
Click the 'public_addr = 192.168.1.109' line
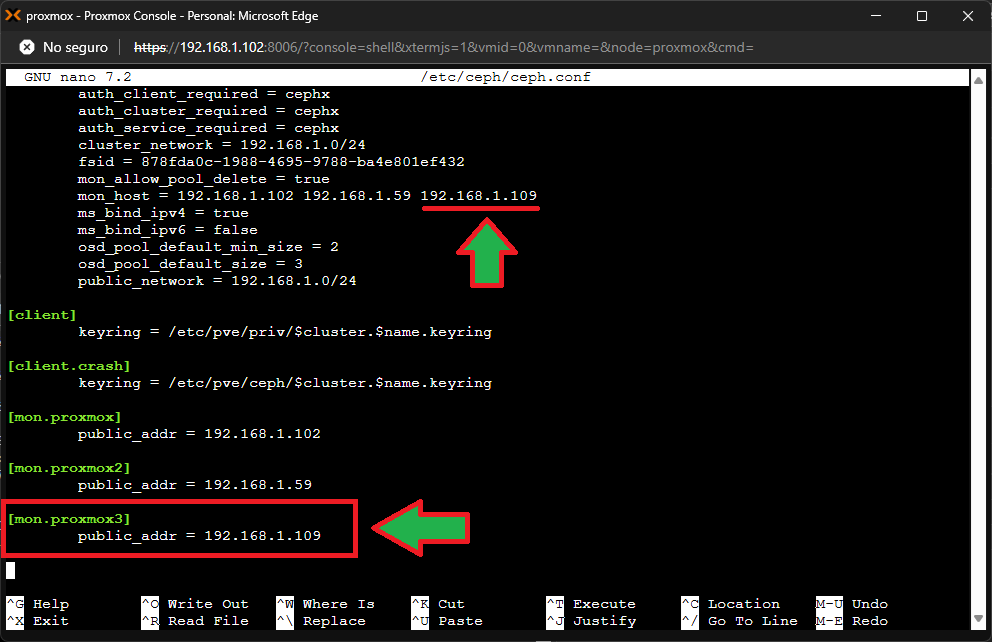(199, 536)
